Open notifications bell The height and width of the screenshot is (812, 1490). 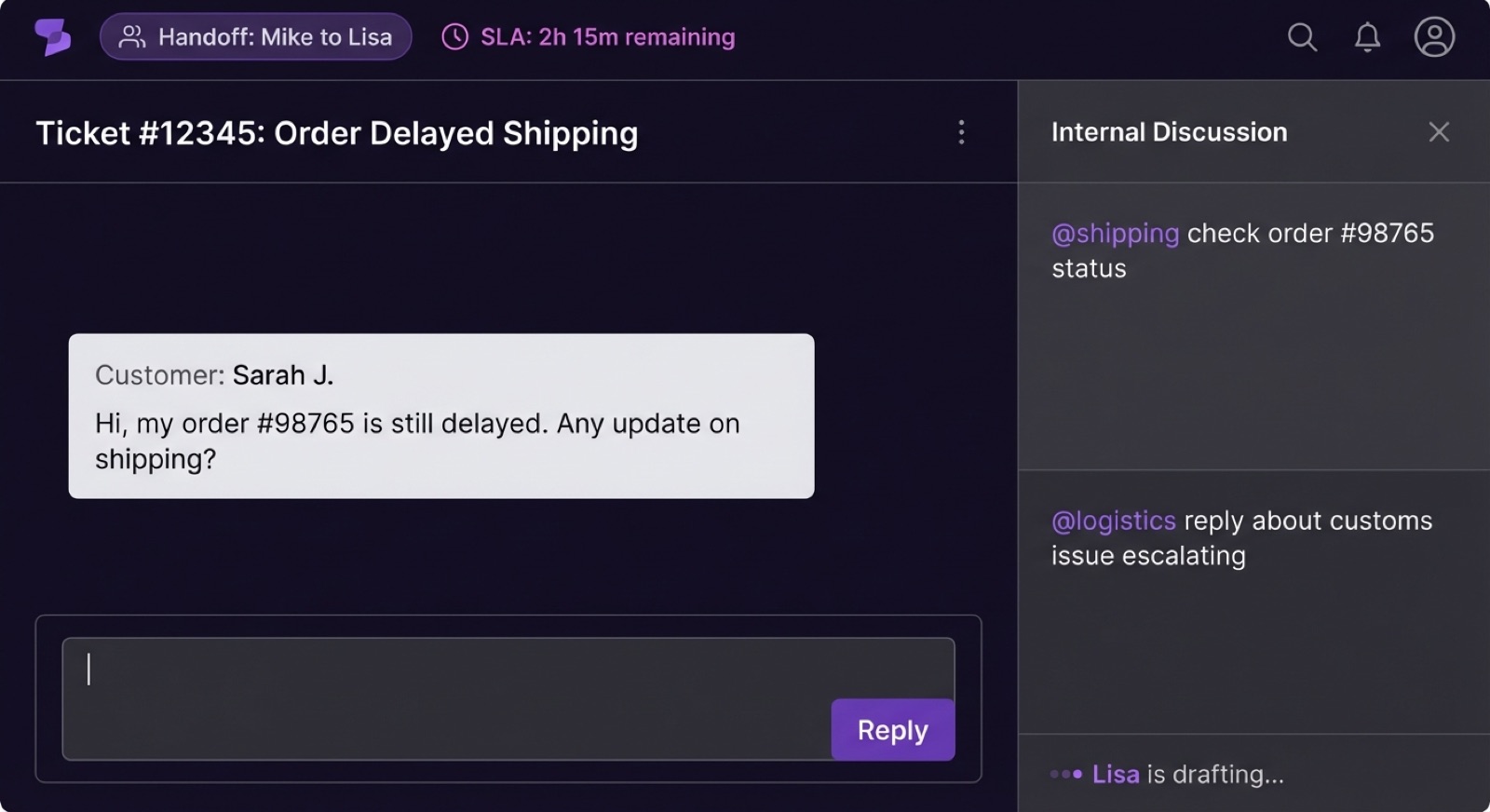(x=1367, y=37)
